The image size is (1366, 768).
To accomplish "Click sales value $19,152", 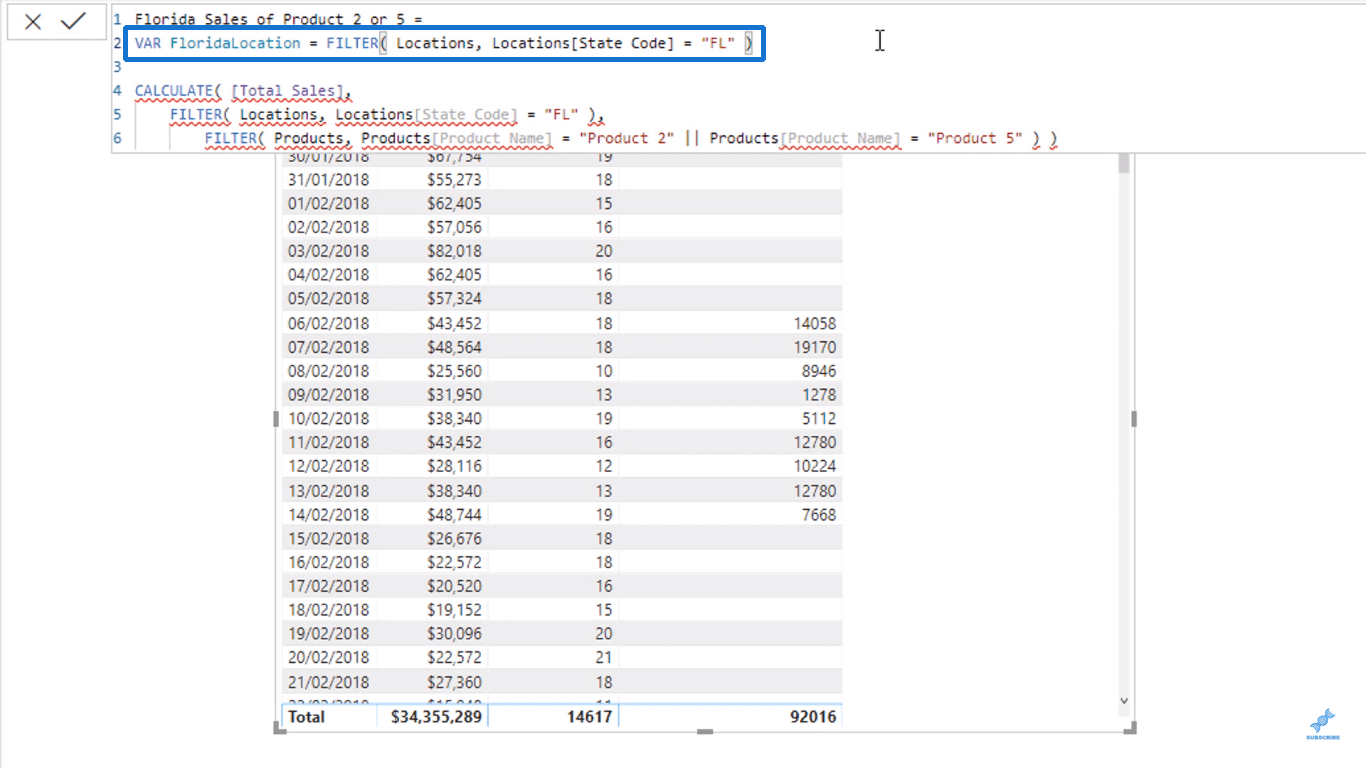I will point(454,610).
